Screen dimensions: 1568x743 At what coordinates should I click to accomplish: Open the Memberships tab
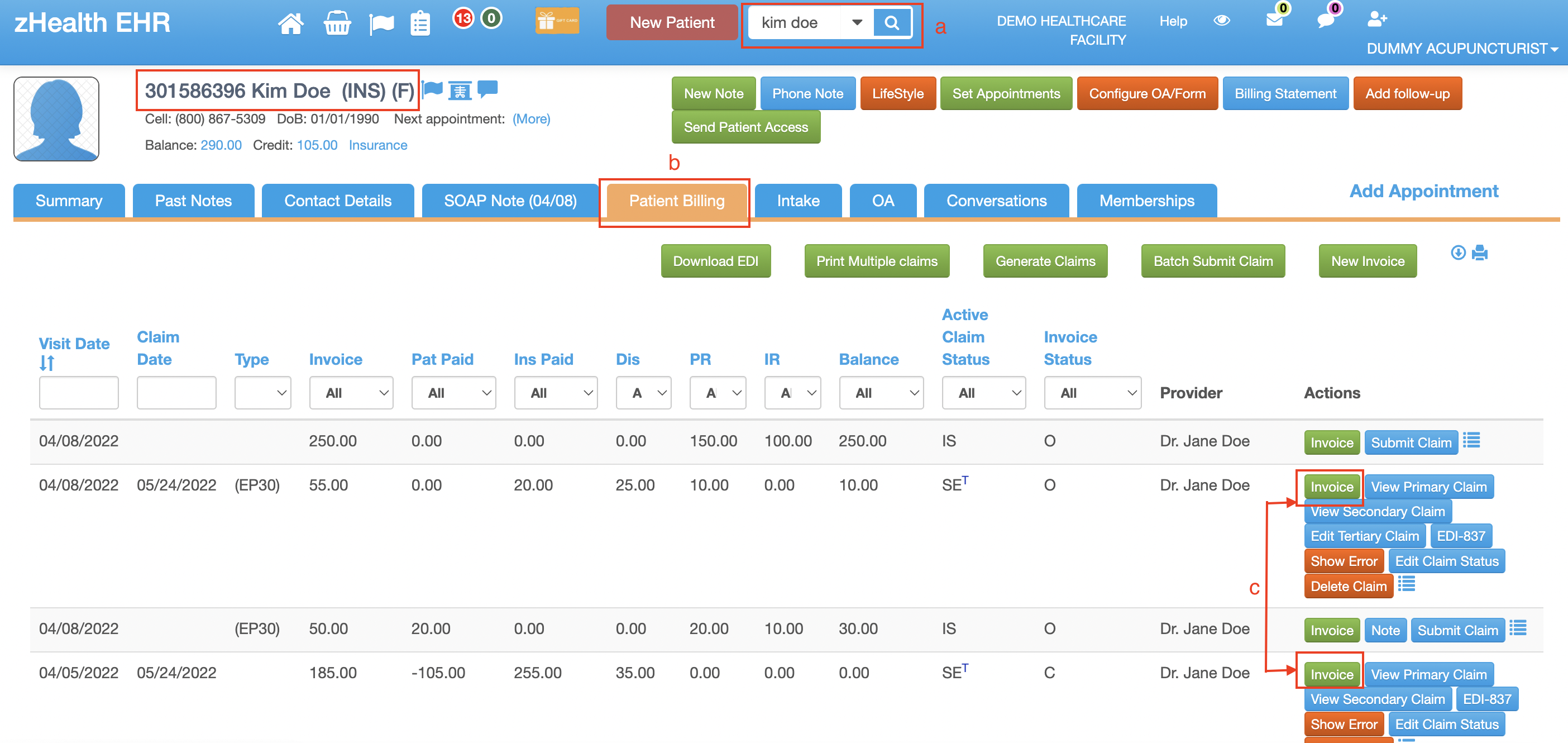pos(1146,201)
